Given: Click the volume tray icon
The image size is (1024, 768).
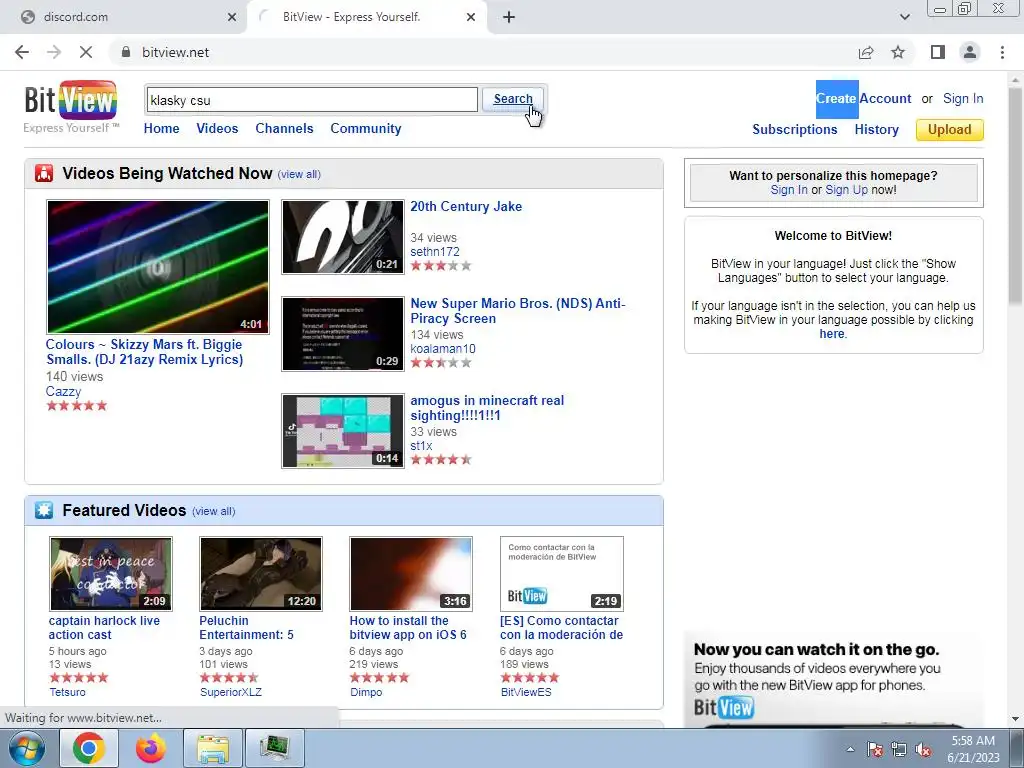Looking at the screenshot, I should [x=923, y=749].
